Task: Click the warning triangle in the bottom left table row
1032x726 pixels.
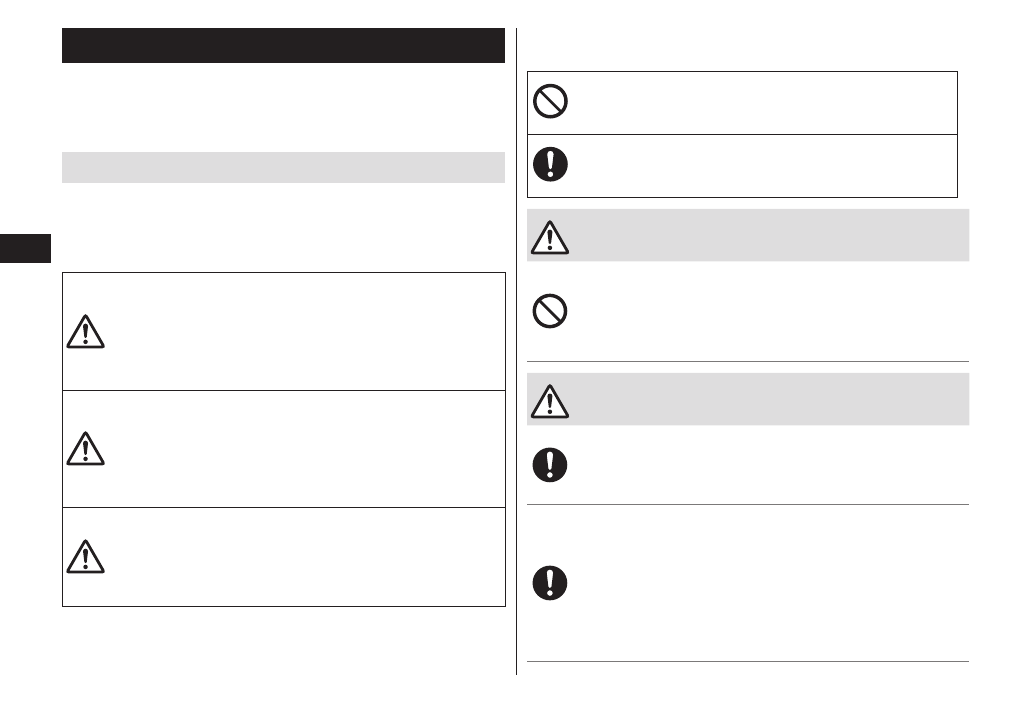Action: 86,556
